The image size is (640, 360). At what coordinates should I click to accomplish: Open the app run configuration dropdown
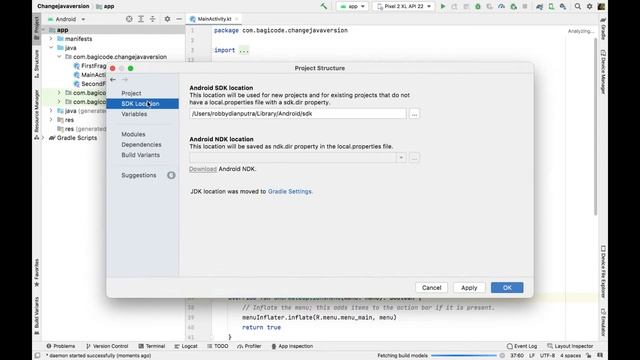coord(352,6)
